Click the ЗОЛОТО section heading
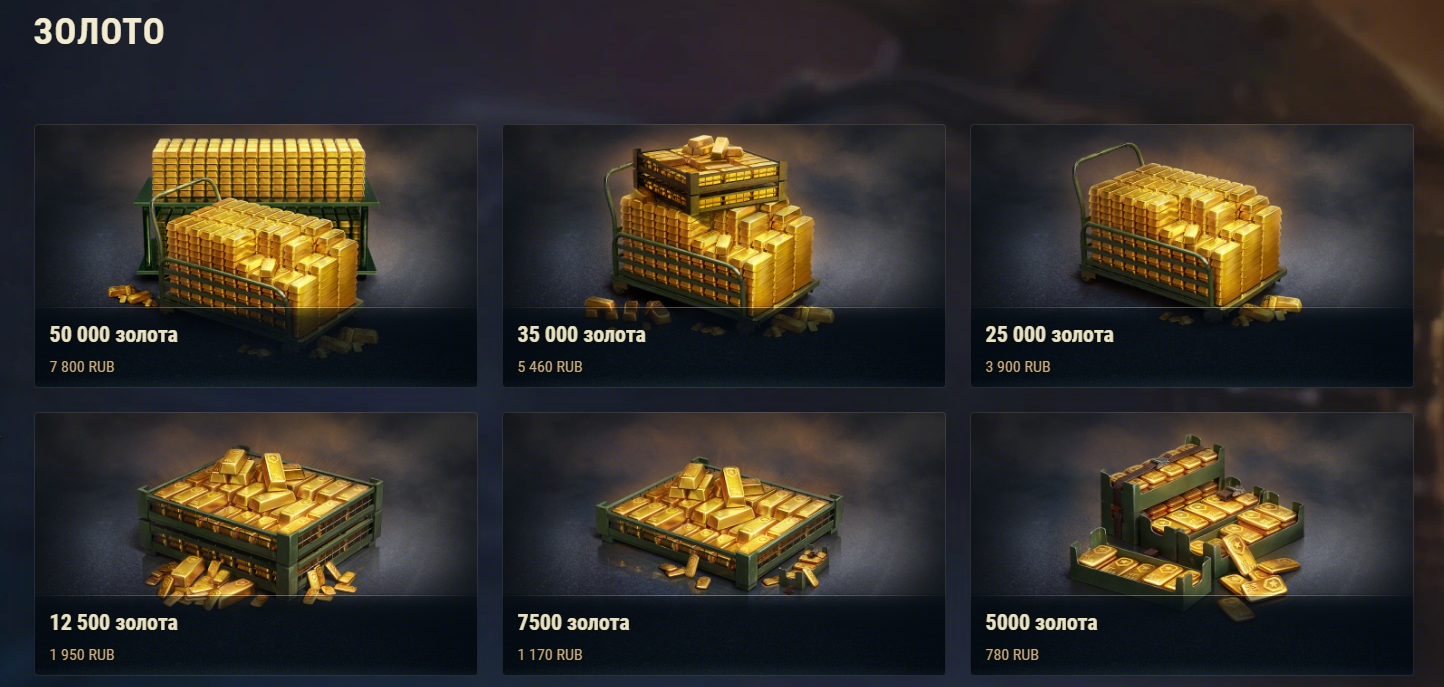 pyautogui.click(x=99, y=32)
